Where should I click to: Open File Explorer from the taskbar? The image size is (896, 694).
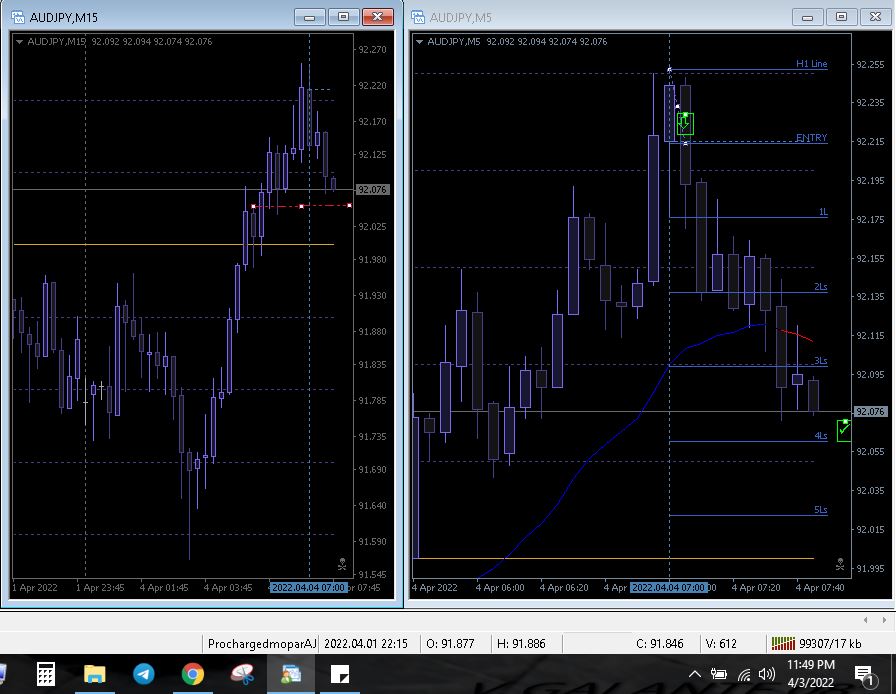tap(95, 675)
